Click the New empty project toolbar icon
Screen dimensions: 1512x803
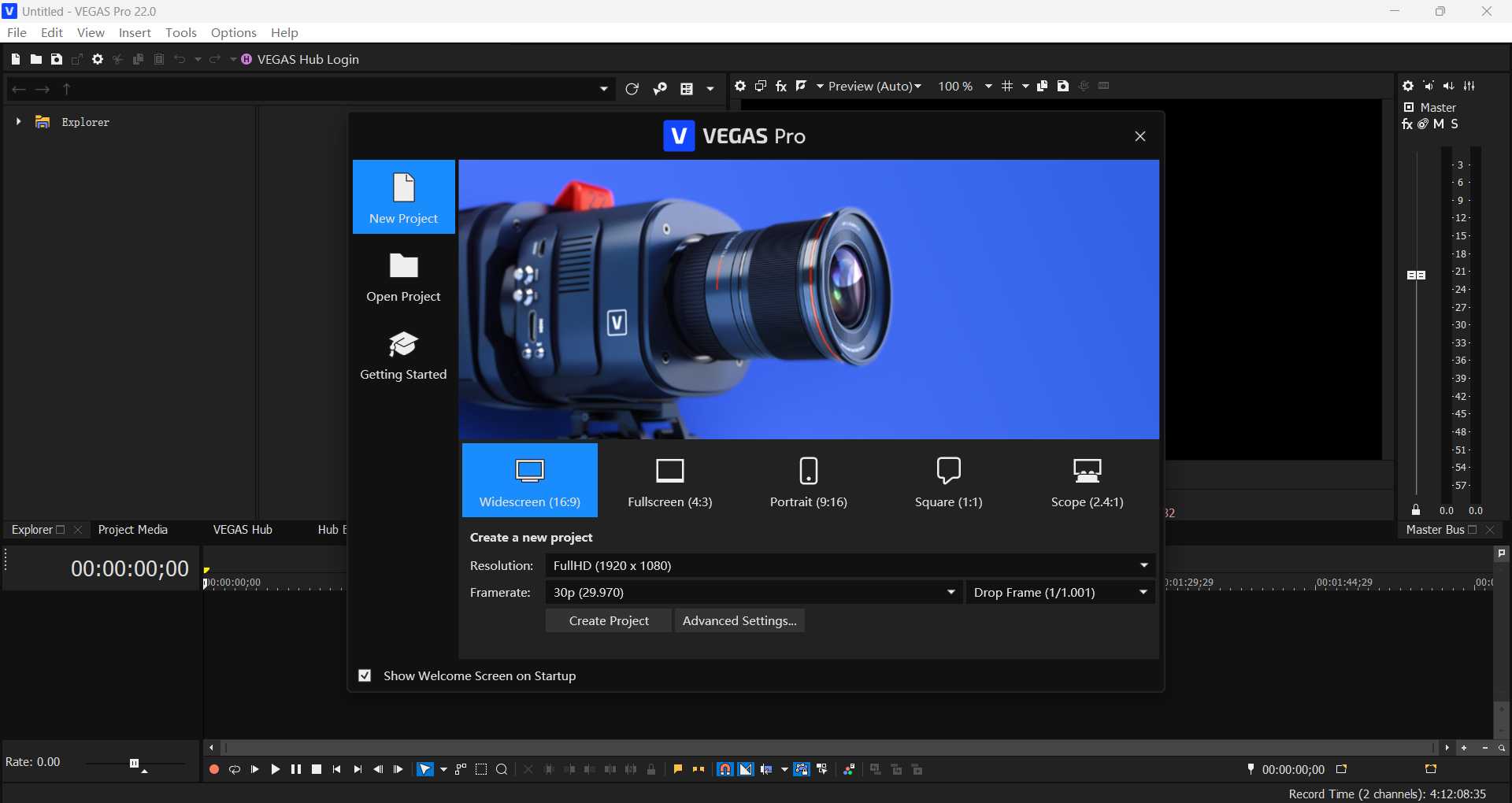pyautogui.click(x=16, y=59)
